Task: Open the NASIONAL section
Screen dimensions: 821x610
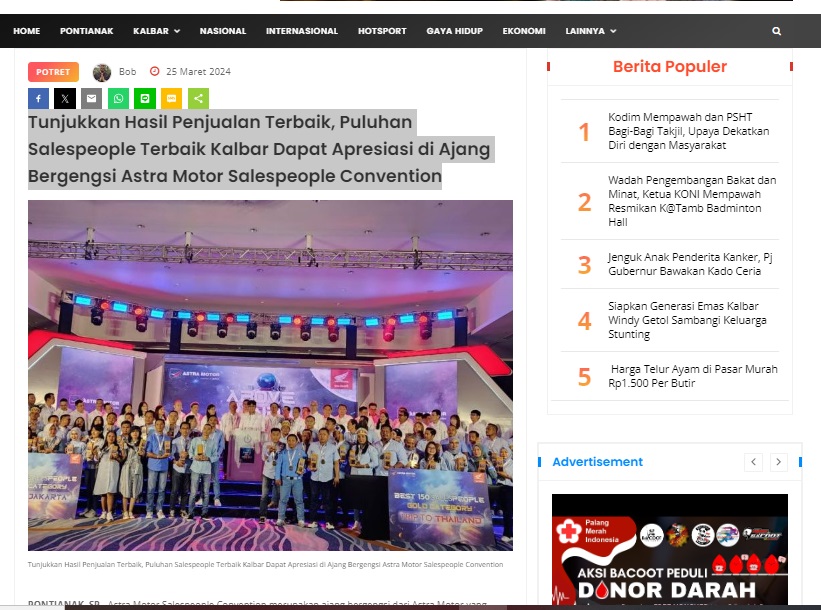Action: tap(223, 31)
